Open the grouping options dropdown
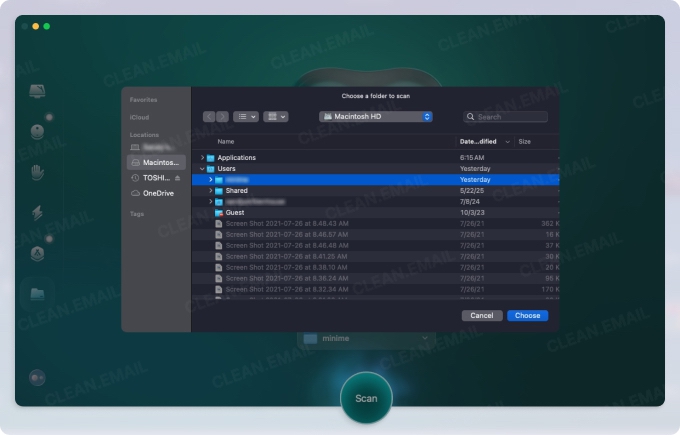Image resolution: width=680 pixels, height=435 pixels. (276, 117)
